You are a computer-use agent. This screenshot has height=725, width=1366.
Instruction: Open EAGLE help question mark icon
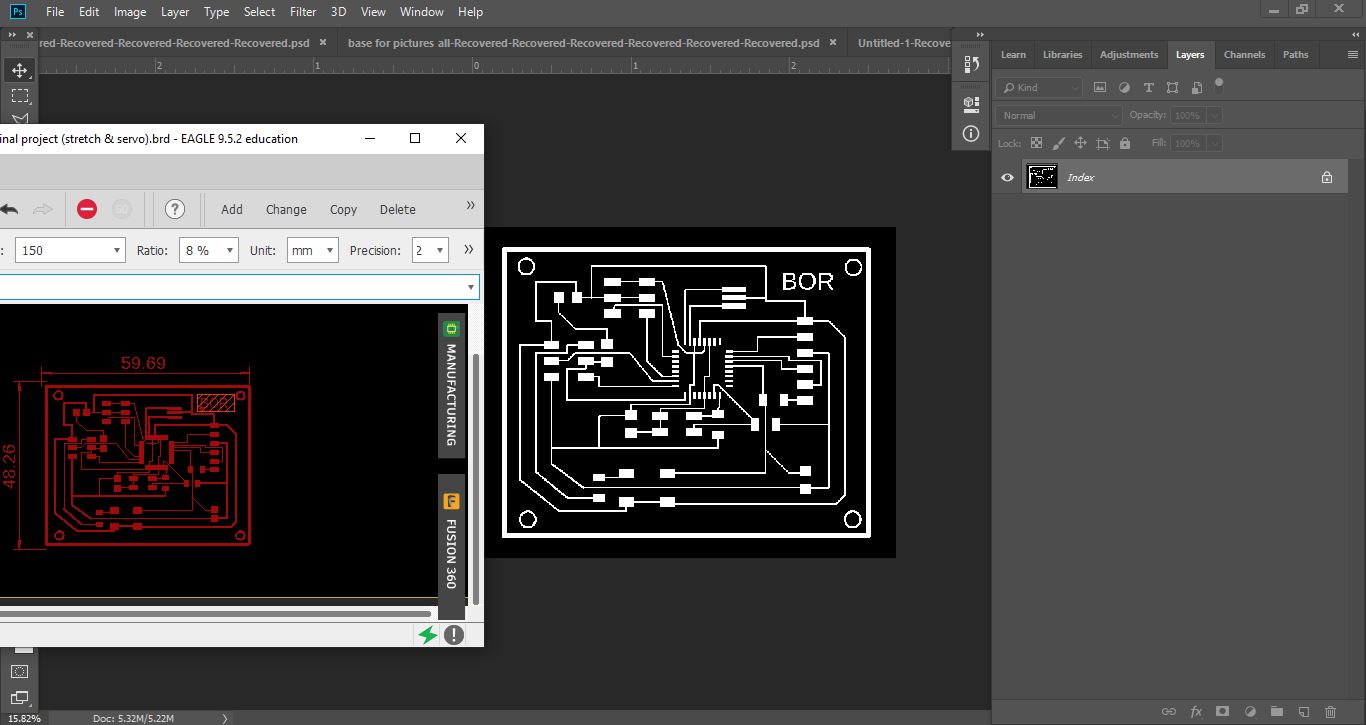tap(175, 209)
